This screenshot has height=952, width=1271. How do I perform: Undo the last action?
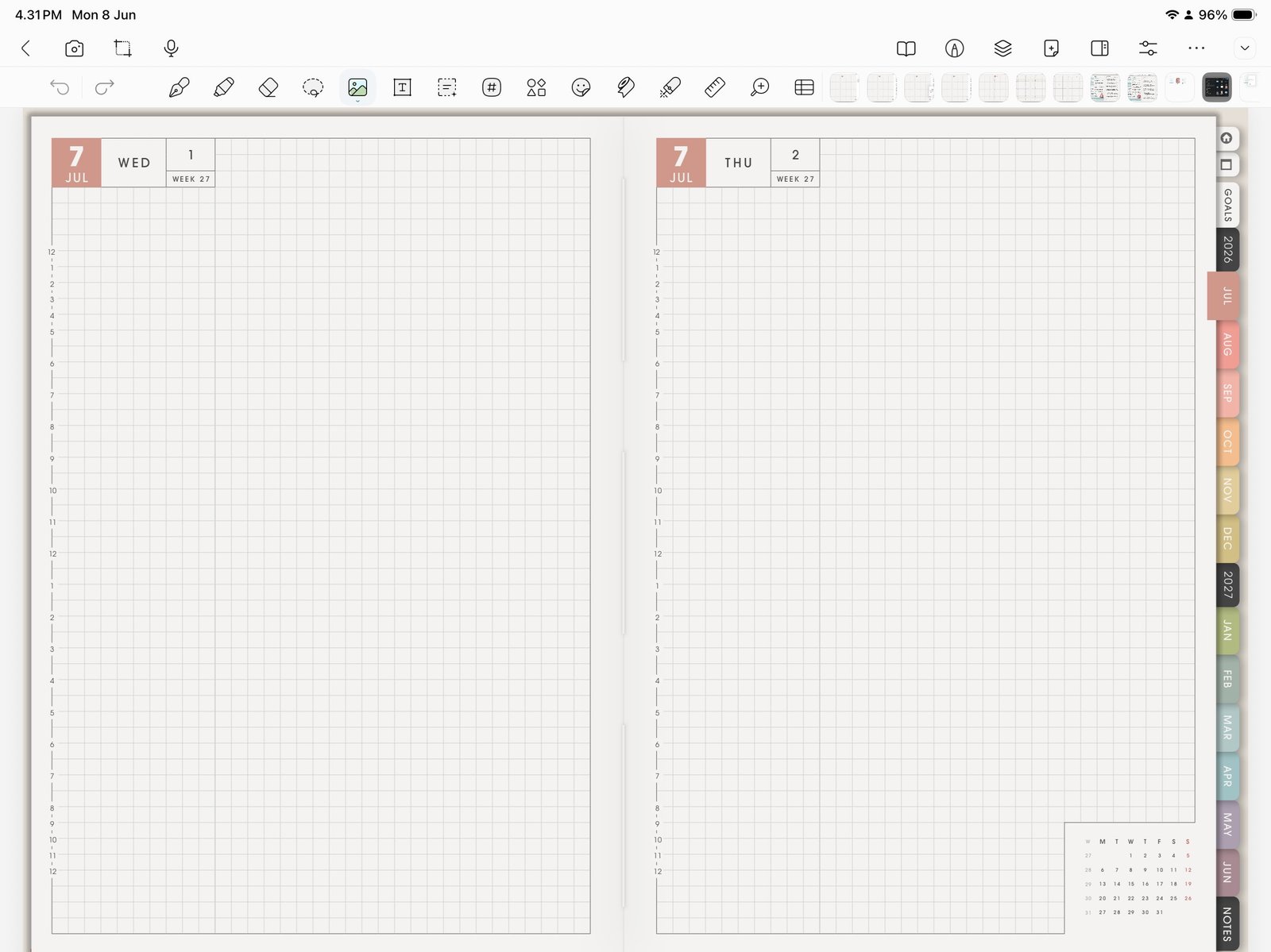point(60,87)
